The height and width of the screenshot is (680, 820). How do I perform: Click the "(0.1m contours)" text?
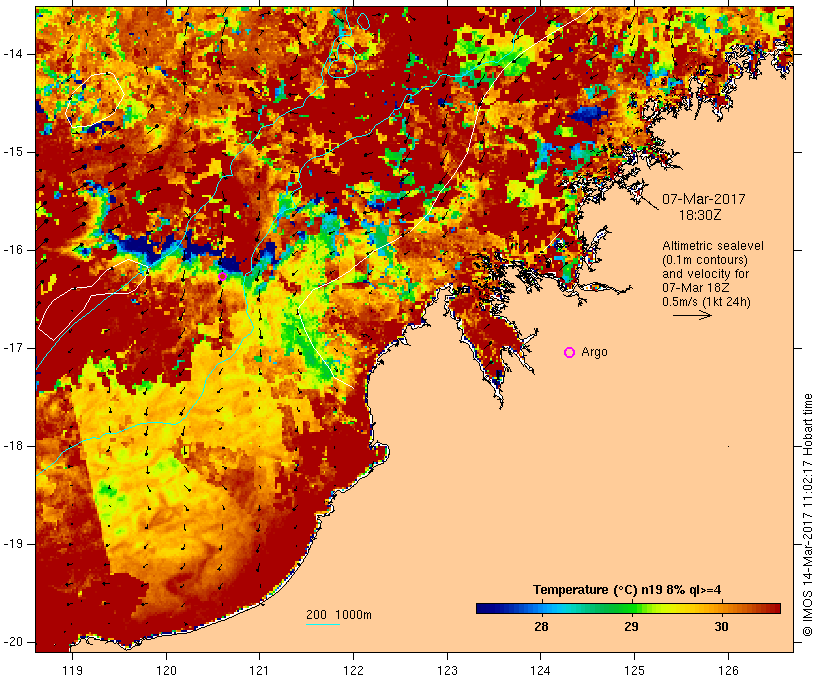pyautogui.click(x=705, y=260)
